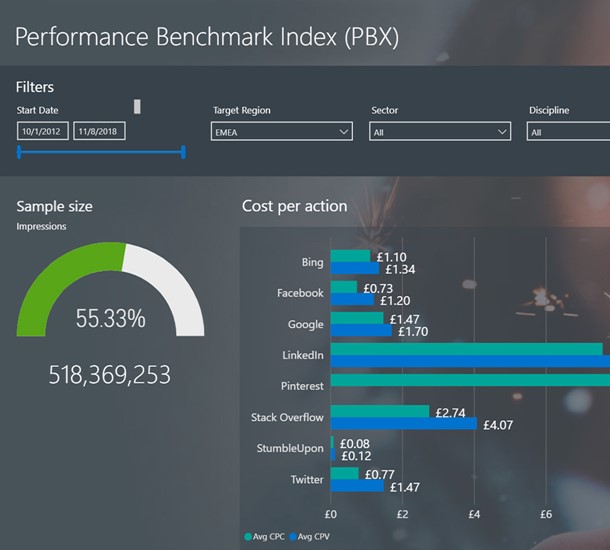610x550 pixels.
Task: Click the Bing Avg CPC teal bar
Action: click(x=350, y=256)
